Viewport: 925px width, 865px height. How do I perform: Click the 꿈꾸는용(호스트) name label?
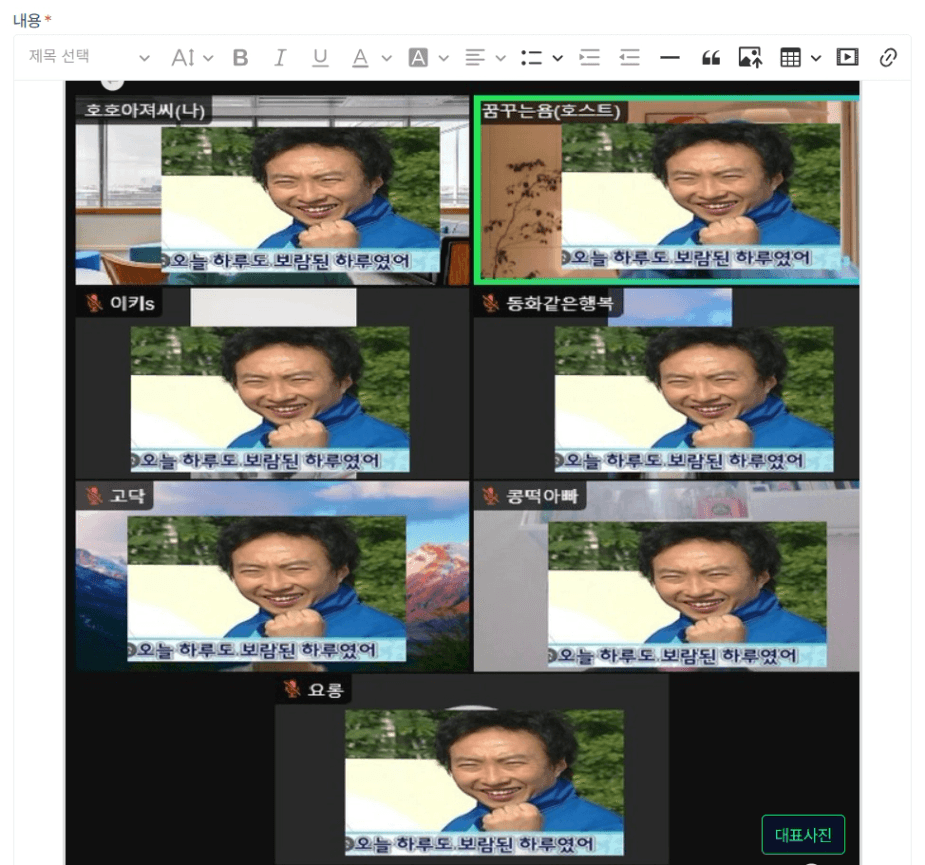coord(550,111)
